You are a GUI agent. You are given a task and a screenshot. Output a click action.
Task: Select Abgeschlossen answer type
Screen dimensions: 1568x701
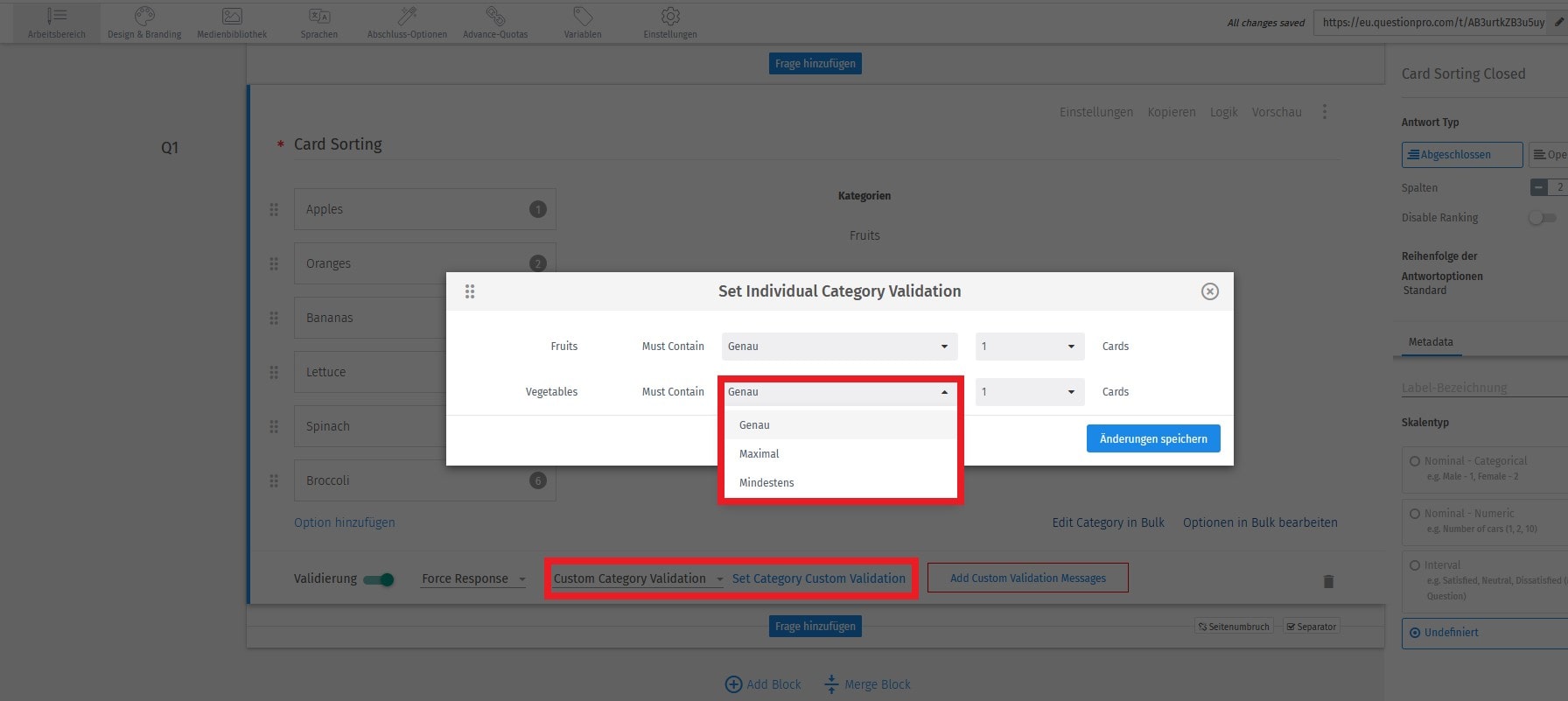1462,155
